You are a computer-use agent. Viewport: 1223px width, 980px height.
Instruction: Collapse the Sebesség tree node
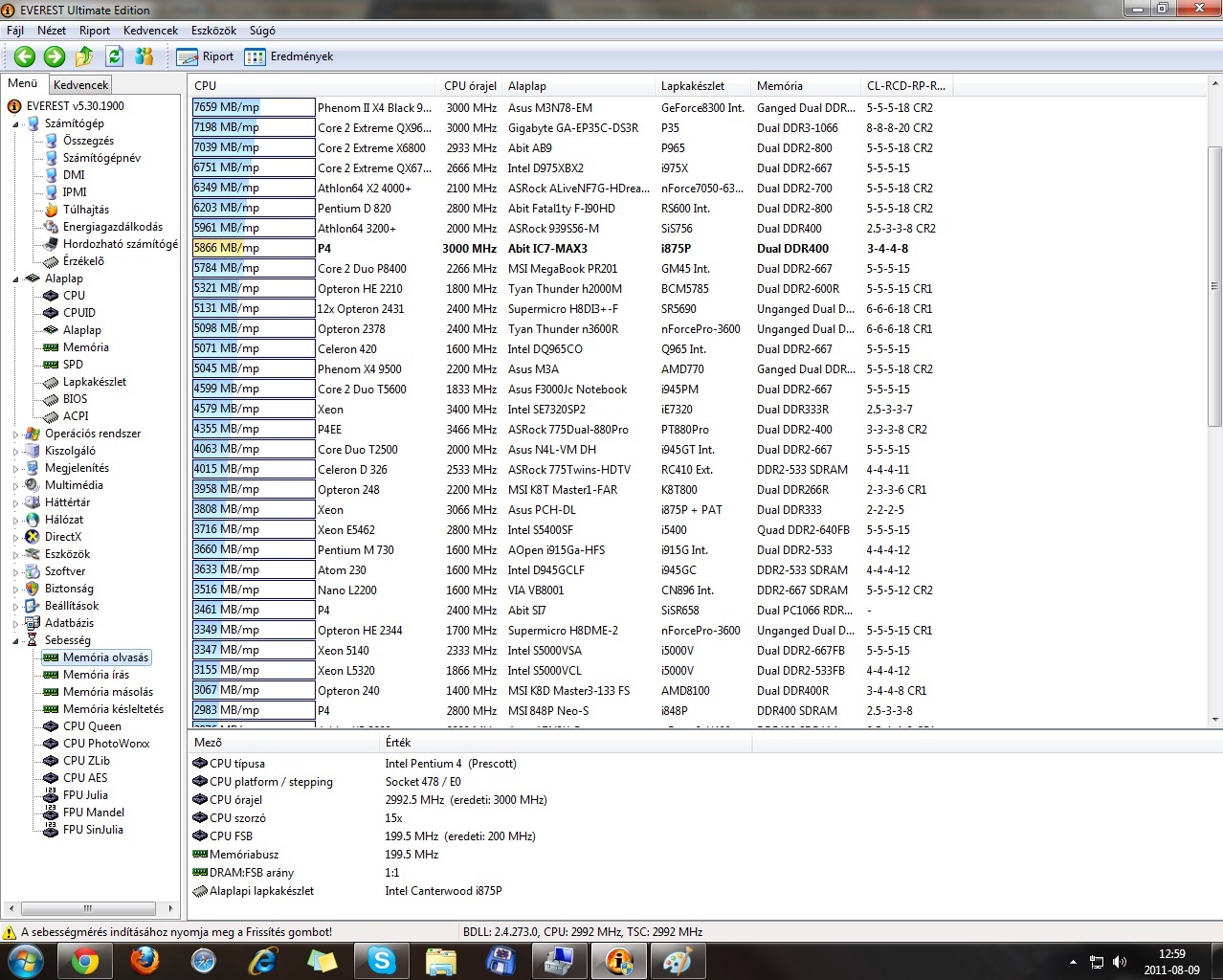pyautogui.click(x=16, y=641)
